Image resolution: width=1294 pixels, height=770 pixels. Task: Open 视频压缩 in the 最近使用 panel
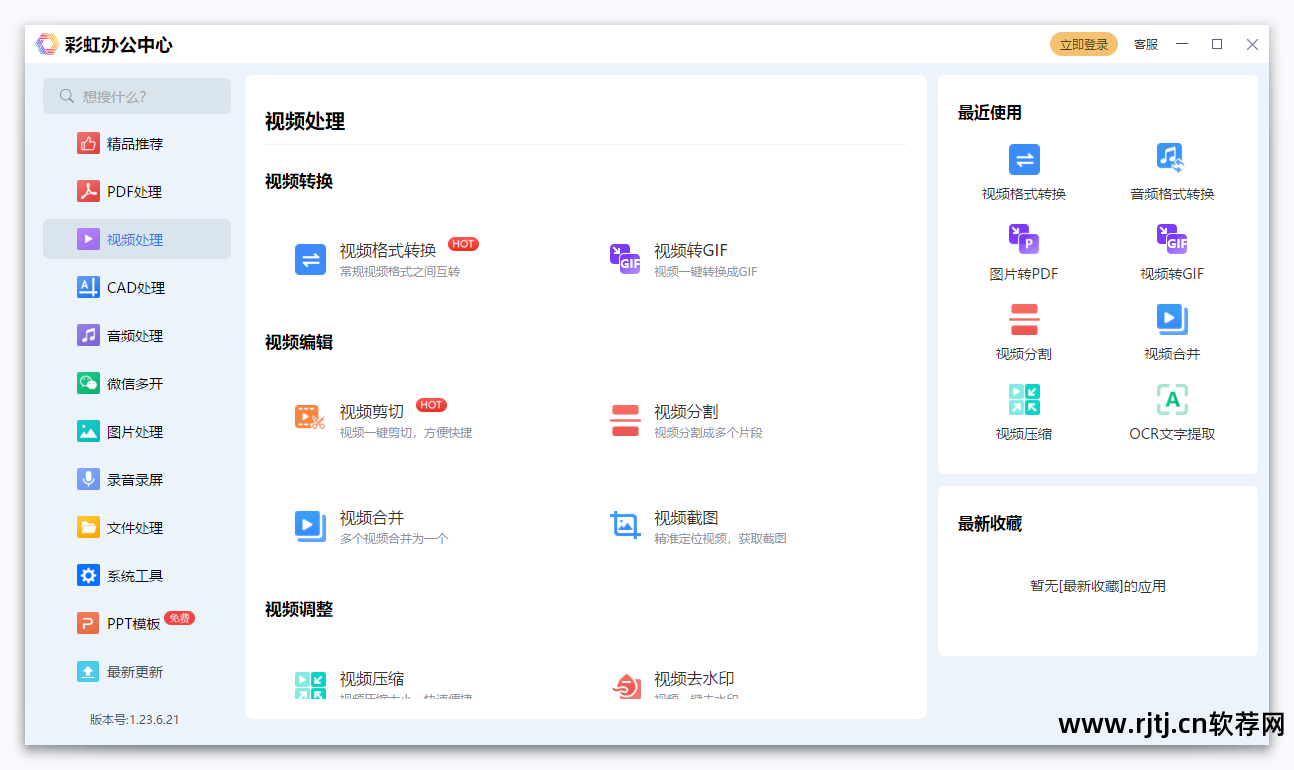point(1024,400)
